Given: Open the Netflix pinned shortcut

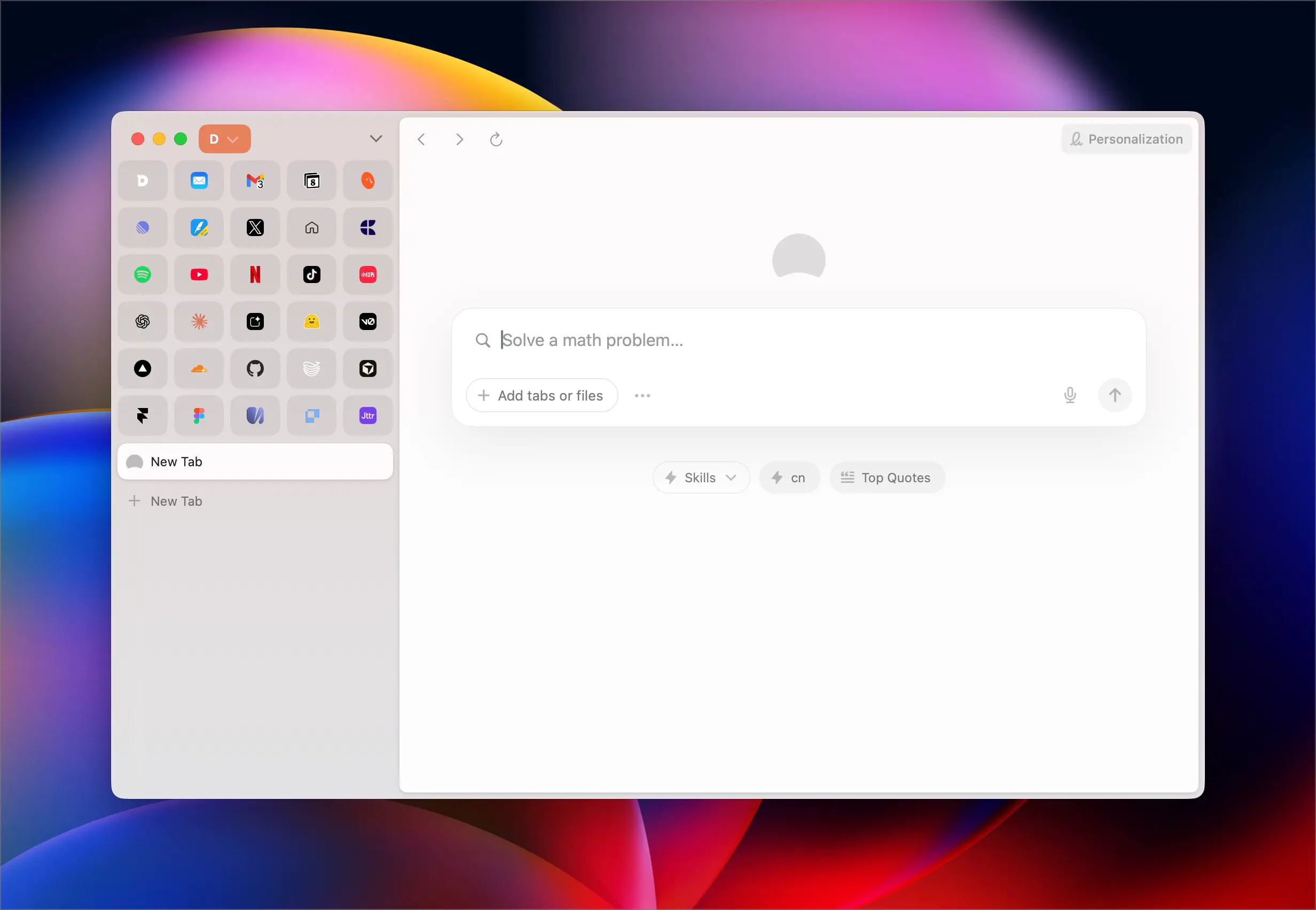Looking at the screenshot, I should pos(255,275).
